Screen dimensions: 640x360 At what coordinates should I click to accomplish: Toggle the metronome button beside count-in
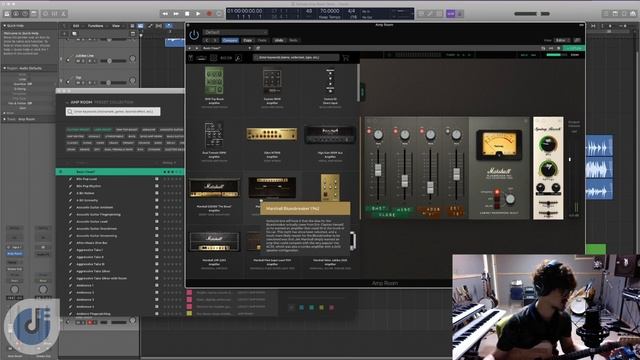460,13
